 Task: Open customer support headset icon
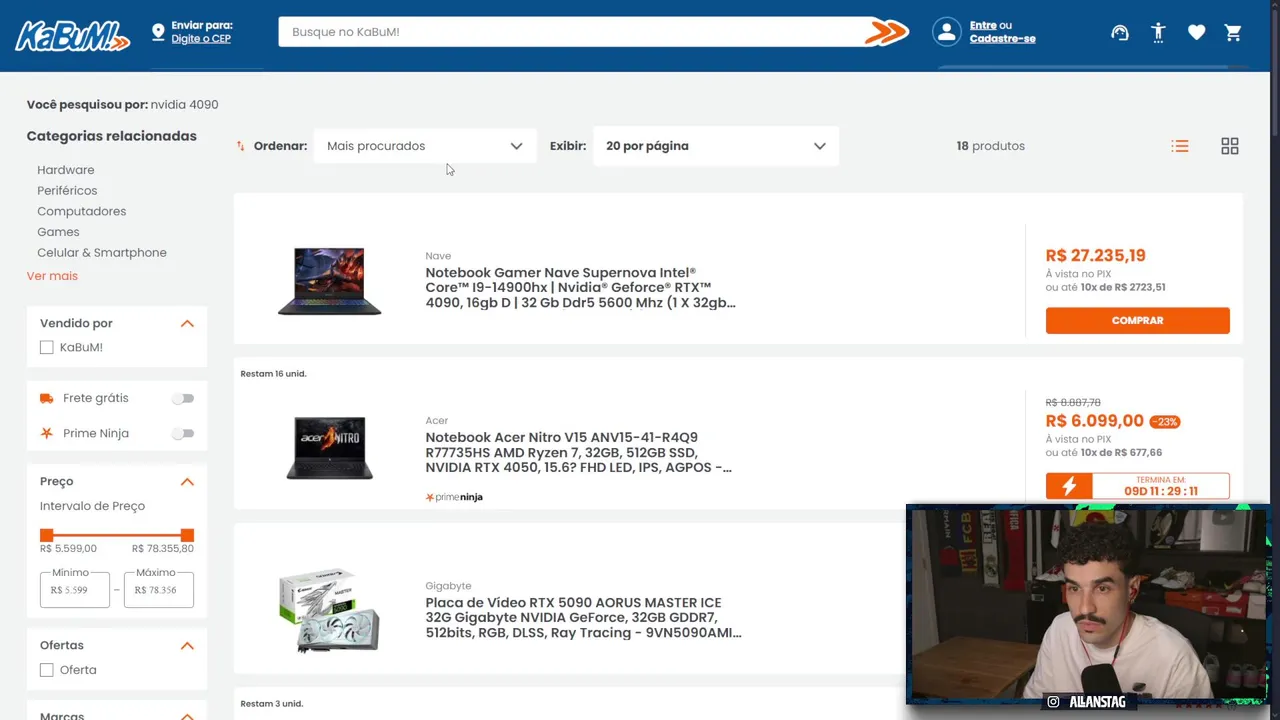[x=1120, y=33]
